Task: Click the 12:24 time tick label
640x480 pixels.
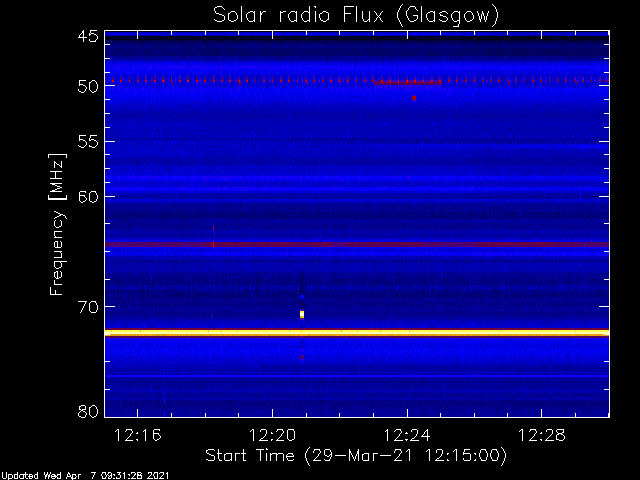Action: [407, 435]
